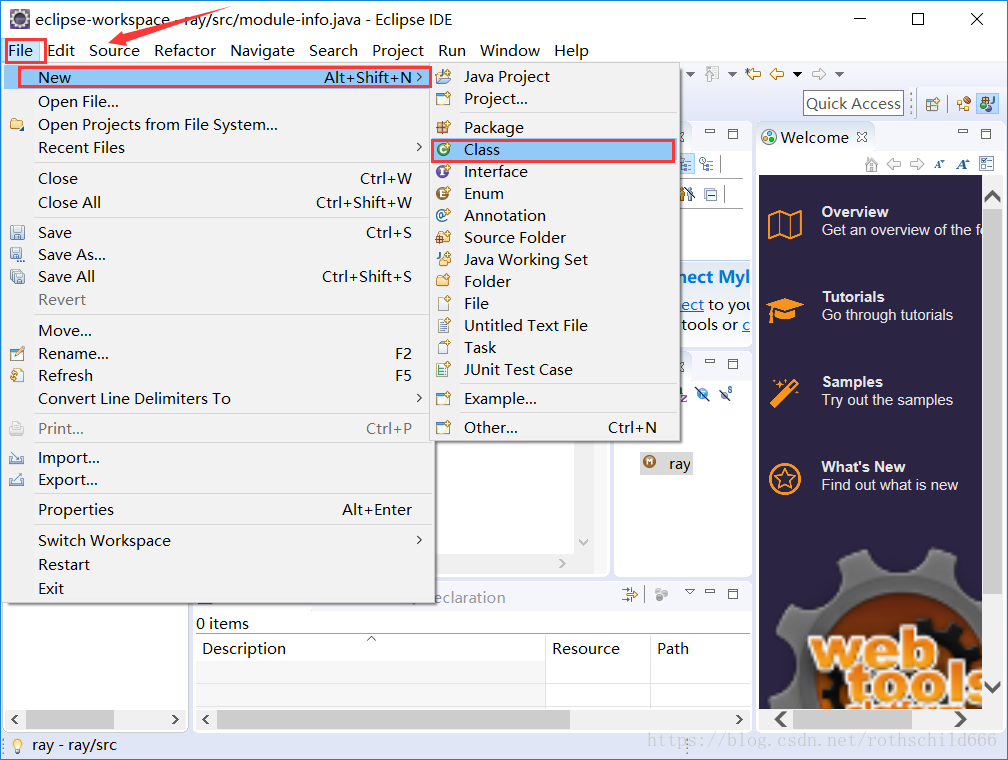Click Refresh in the File menu

tap(218, 375)
